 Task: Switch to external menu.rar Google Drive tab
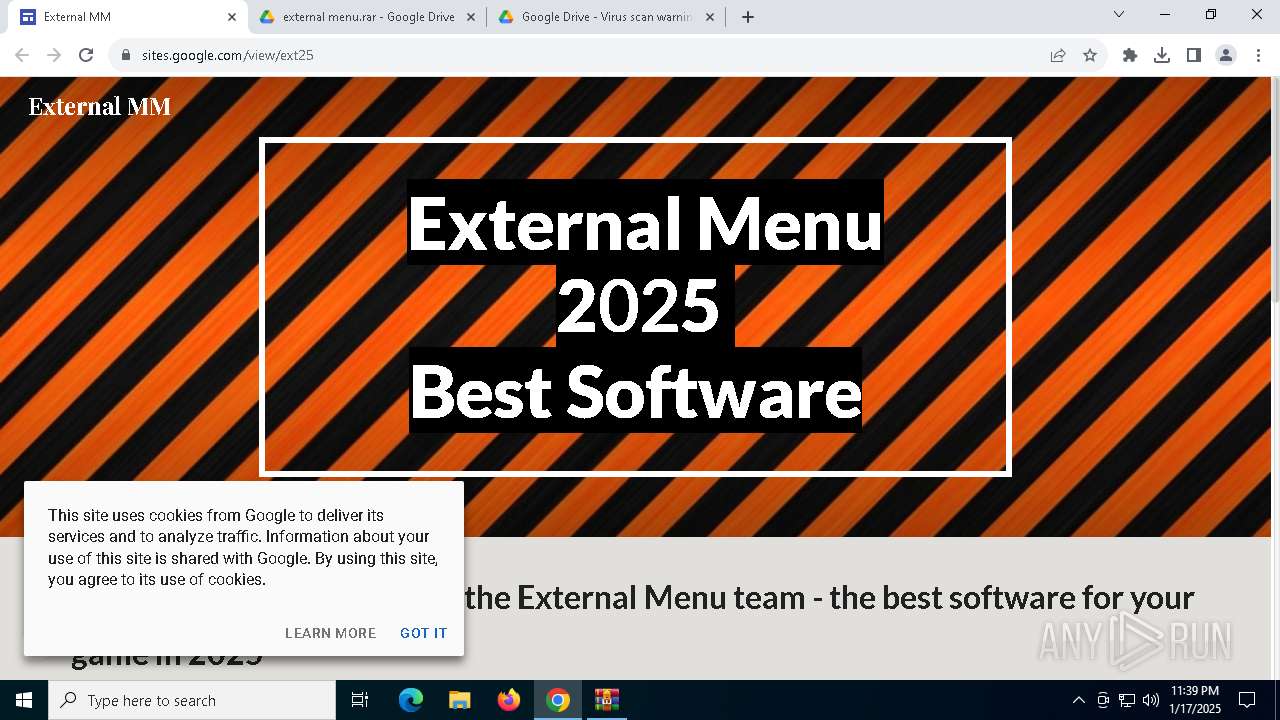point(368,17)
